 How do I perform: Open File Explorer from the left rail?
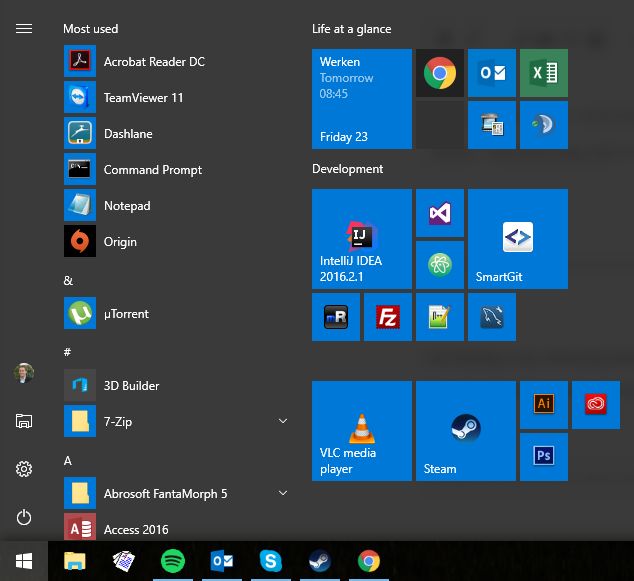pyautogui.click(x=24, y=421)
